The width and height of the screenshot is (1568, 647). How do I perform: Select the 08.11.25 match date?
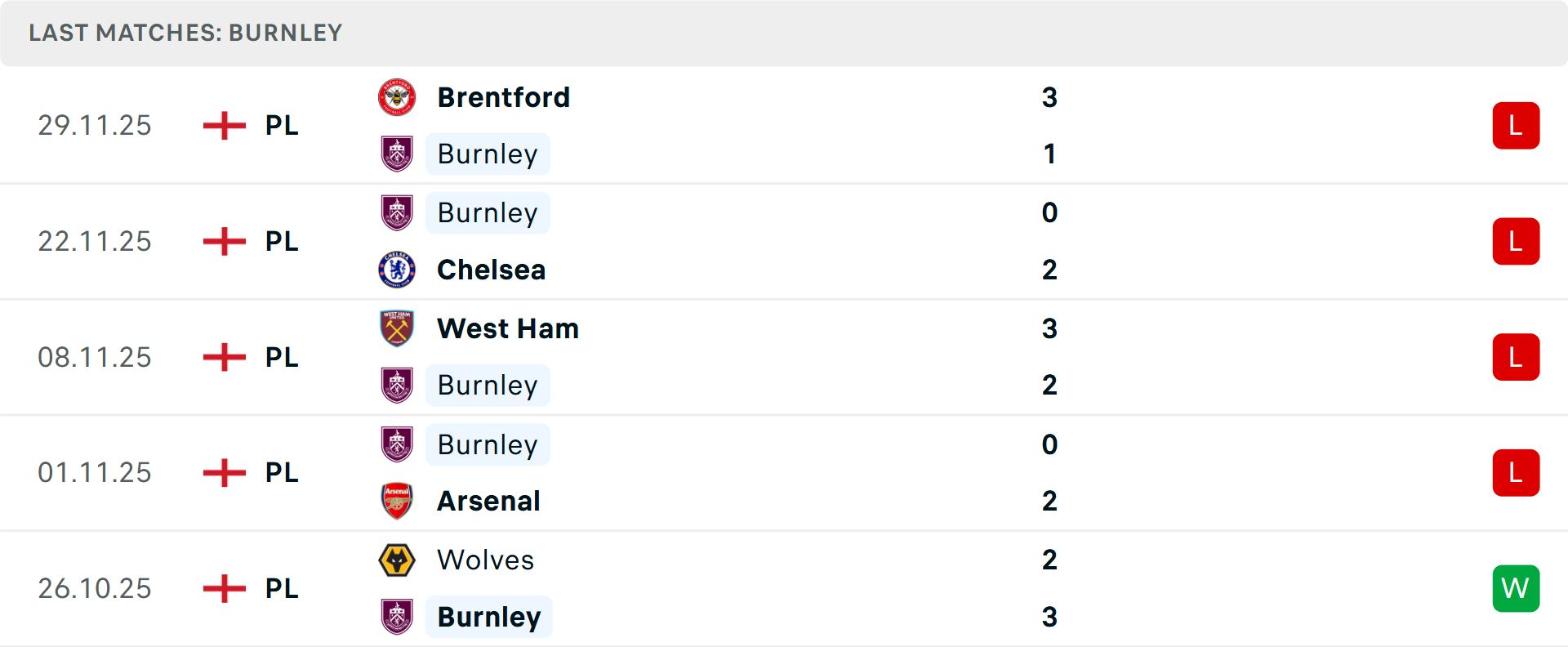(95, 357)
